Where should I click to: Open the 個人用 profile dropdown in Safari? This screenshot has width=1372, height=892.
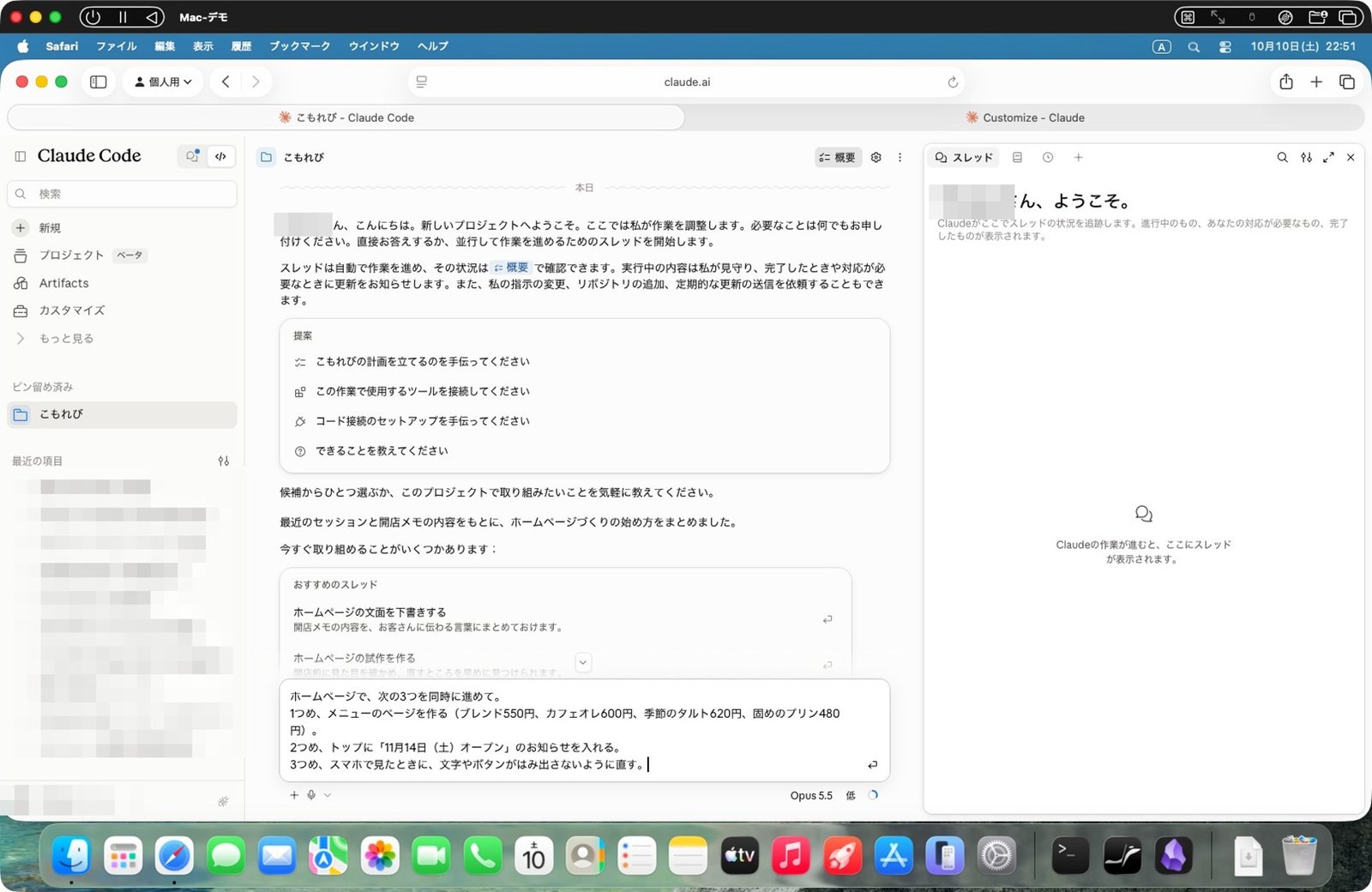(163, 81)
